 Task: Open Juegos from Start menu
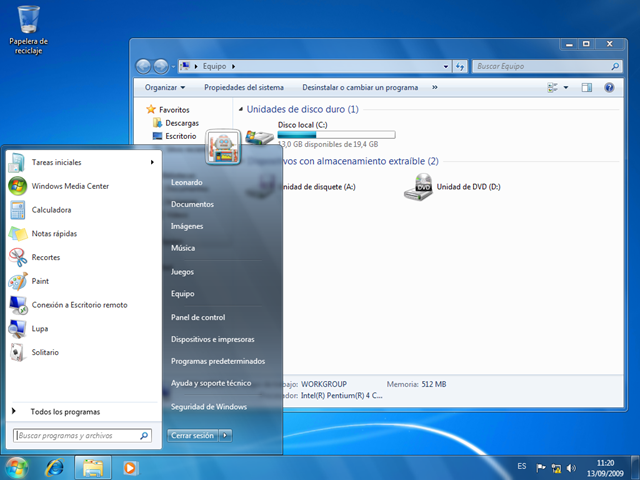(x=182, y=272)
